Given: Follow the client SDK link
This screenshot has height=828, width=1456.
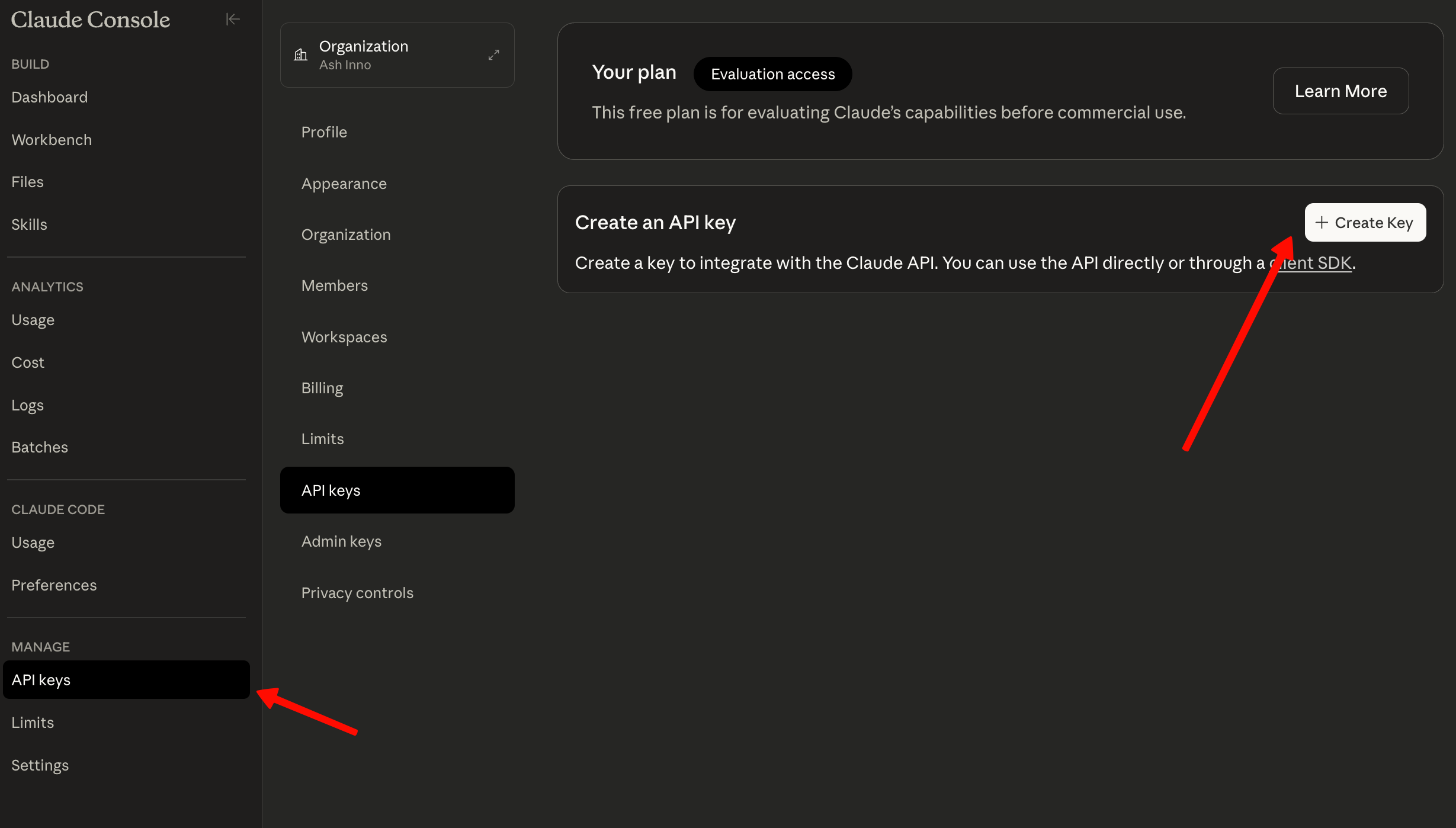Looking at the screenshot, I should [x=1310, y=263].
